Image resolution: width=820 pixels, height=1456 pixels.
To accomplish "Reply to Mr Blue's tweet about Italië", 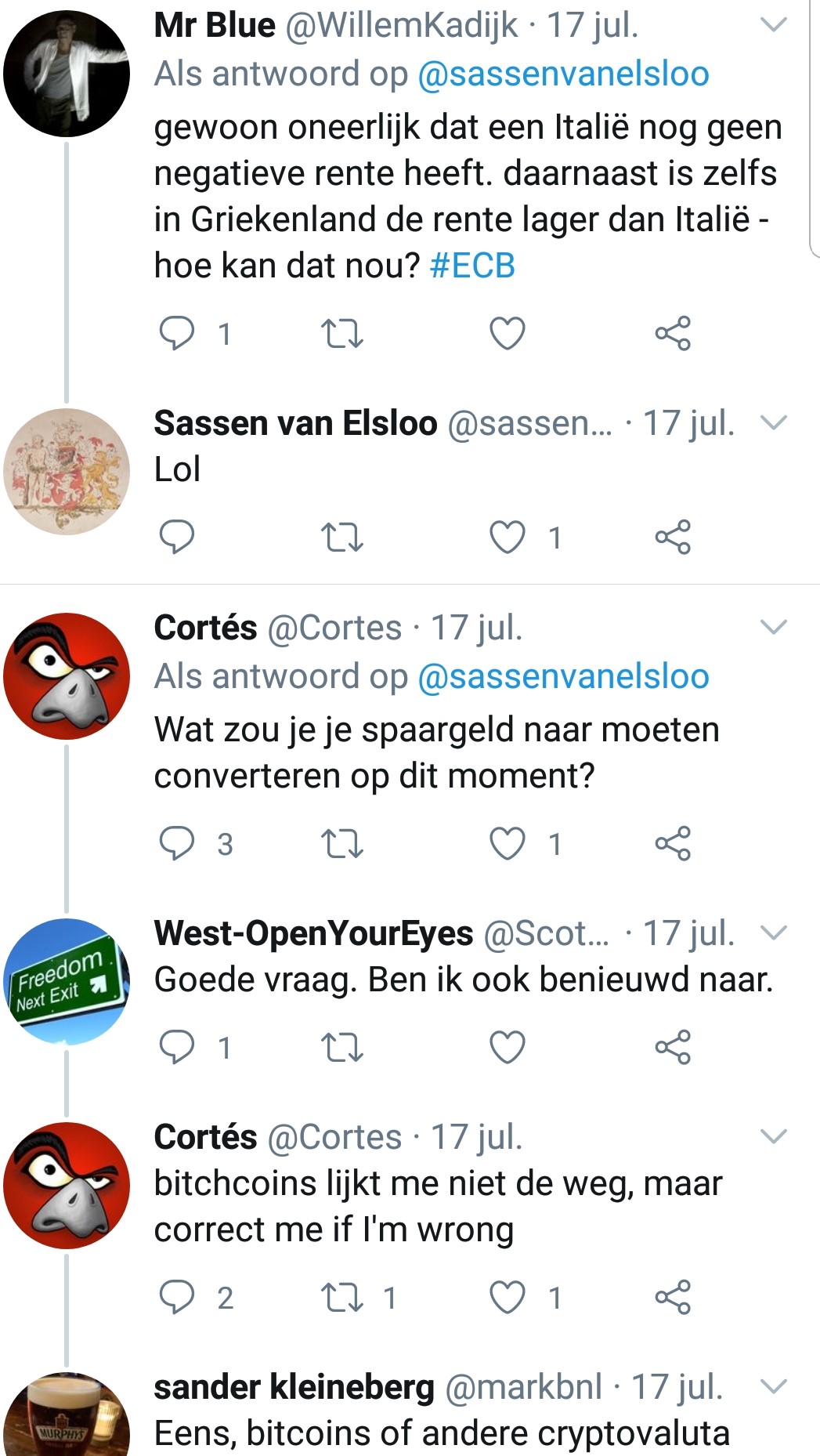I will click(x=177, y=334).
